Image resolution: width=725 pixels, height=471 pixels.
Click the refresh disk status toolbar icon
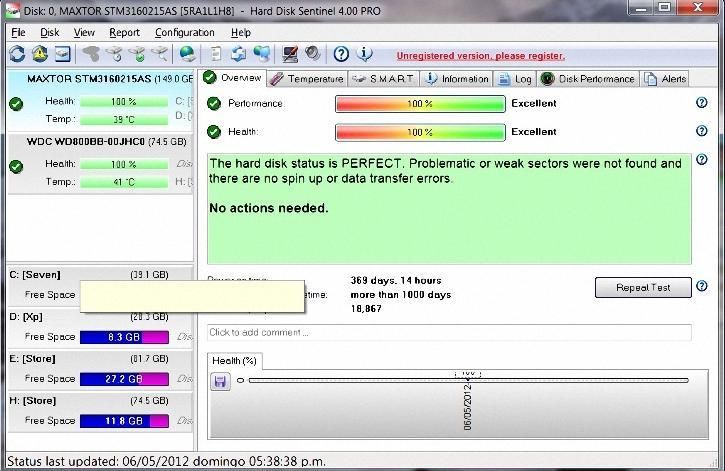click(x=17, y=54)
